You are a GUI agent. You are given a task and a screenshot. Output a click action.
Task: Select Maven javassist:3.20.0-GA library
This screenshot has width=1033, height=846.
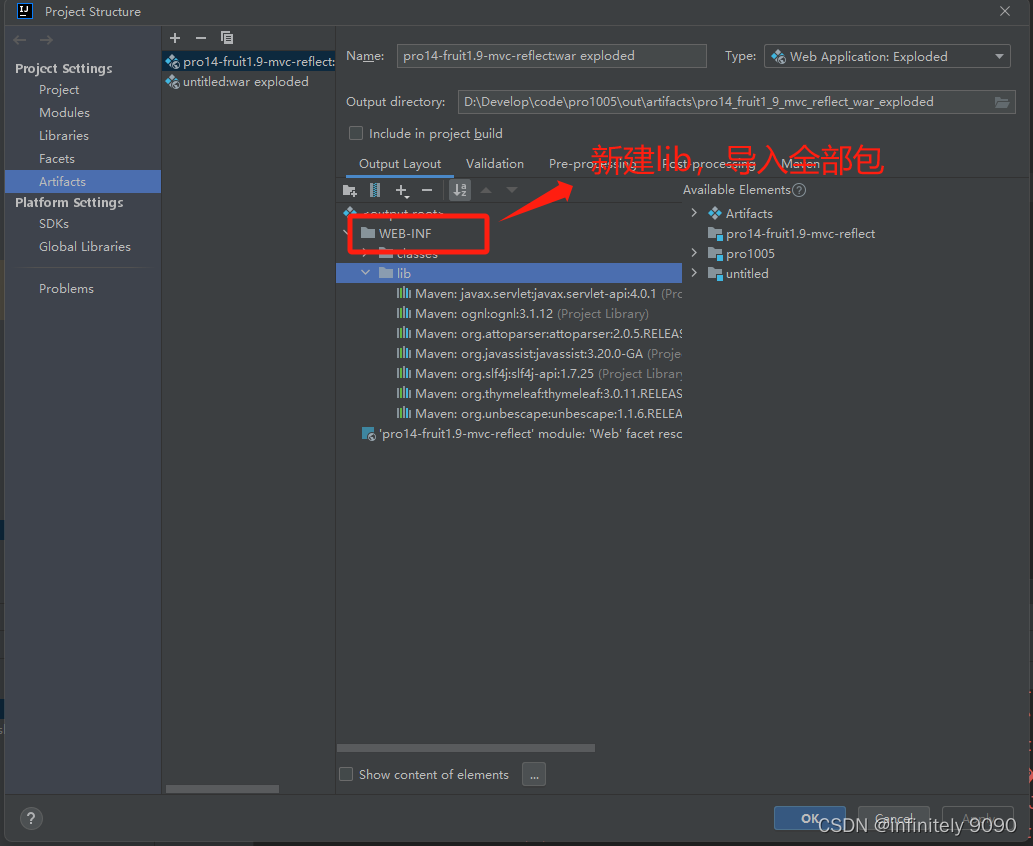click(538, 354)
